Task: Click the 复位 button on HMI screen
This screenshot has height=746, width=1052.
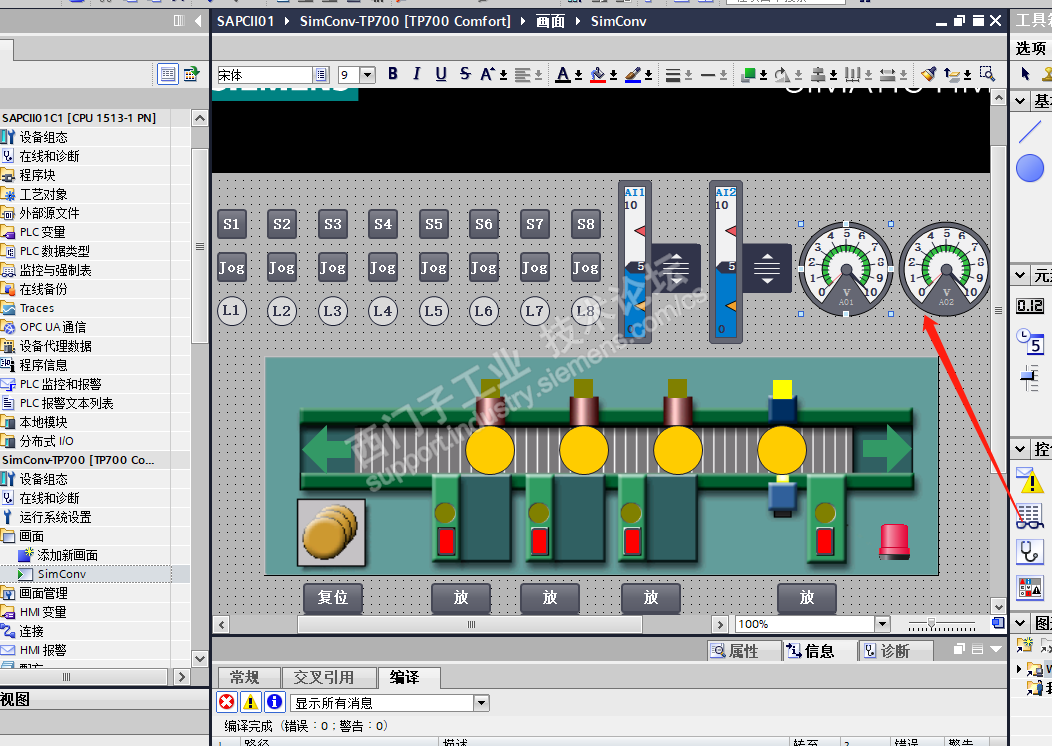Action: [x=333, y=598]
